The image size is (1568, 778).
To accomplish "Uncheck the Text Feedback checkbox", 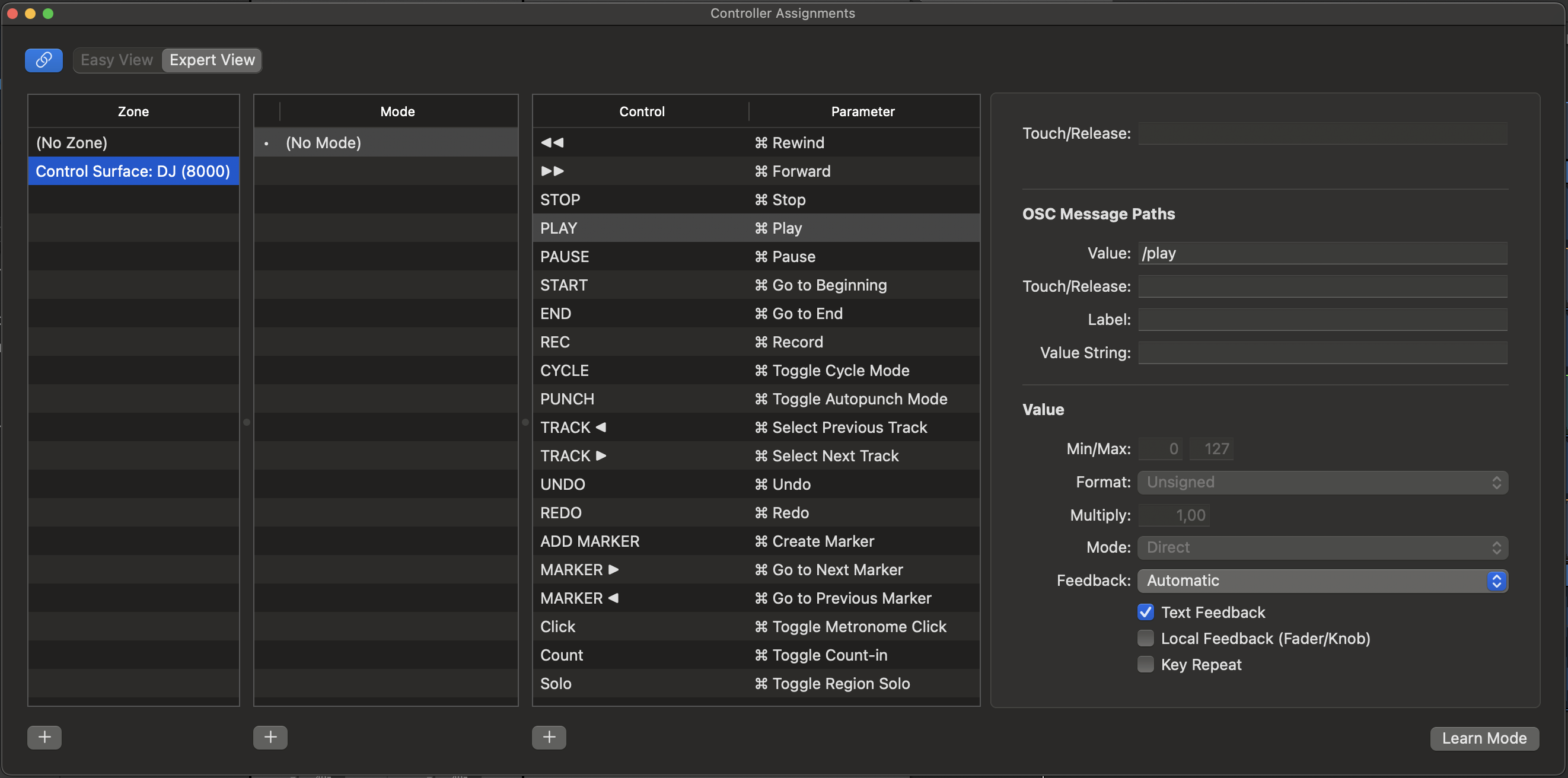I will tap(1146, 612).
